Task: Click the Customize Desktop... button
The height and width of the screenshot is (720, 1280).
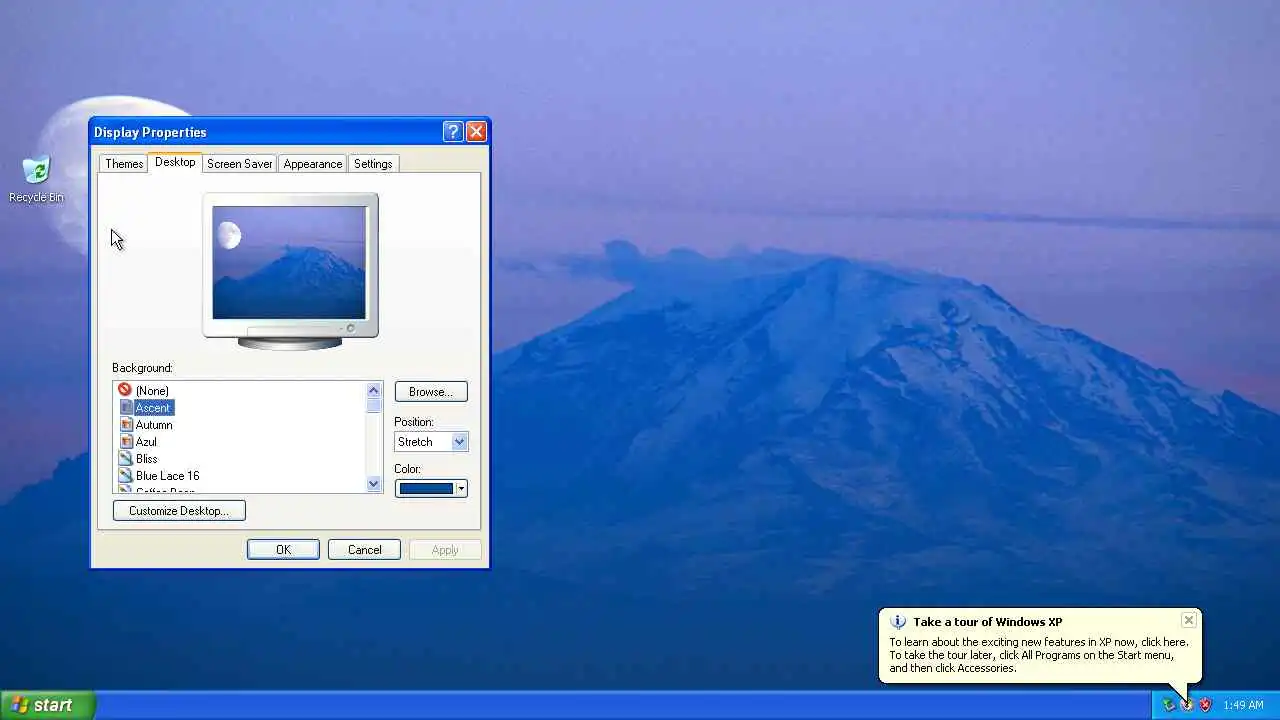Action: (x=179, y=510)
